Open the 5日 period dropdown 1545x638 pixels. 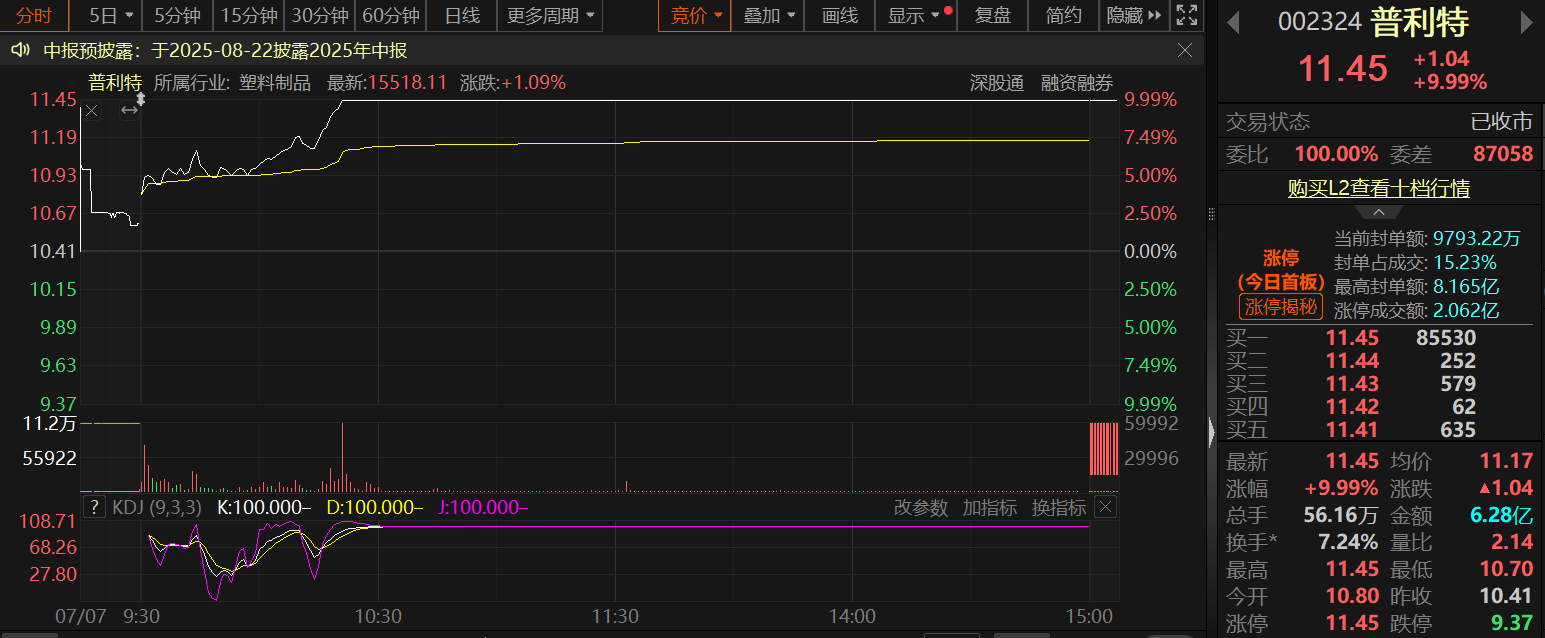click(108, 15)
